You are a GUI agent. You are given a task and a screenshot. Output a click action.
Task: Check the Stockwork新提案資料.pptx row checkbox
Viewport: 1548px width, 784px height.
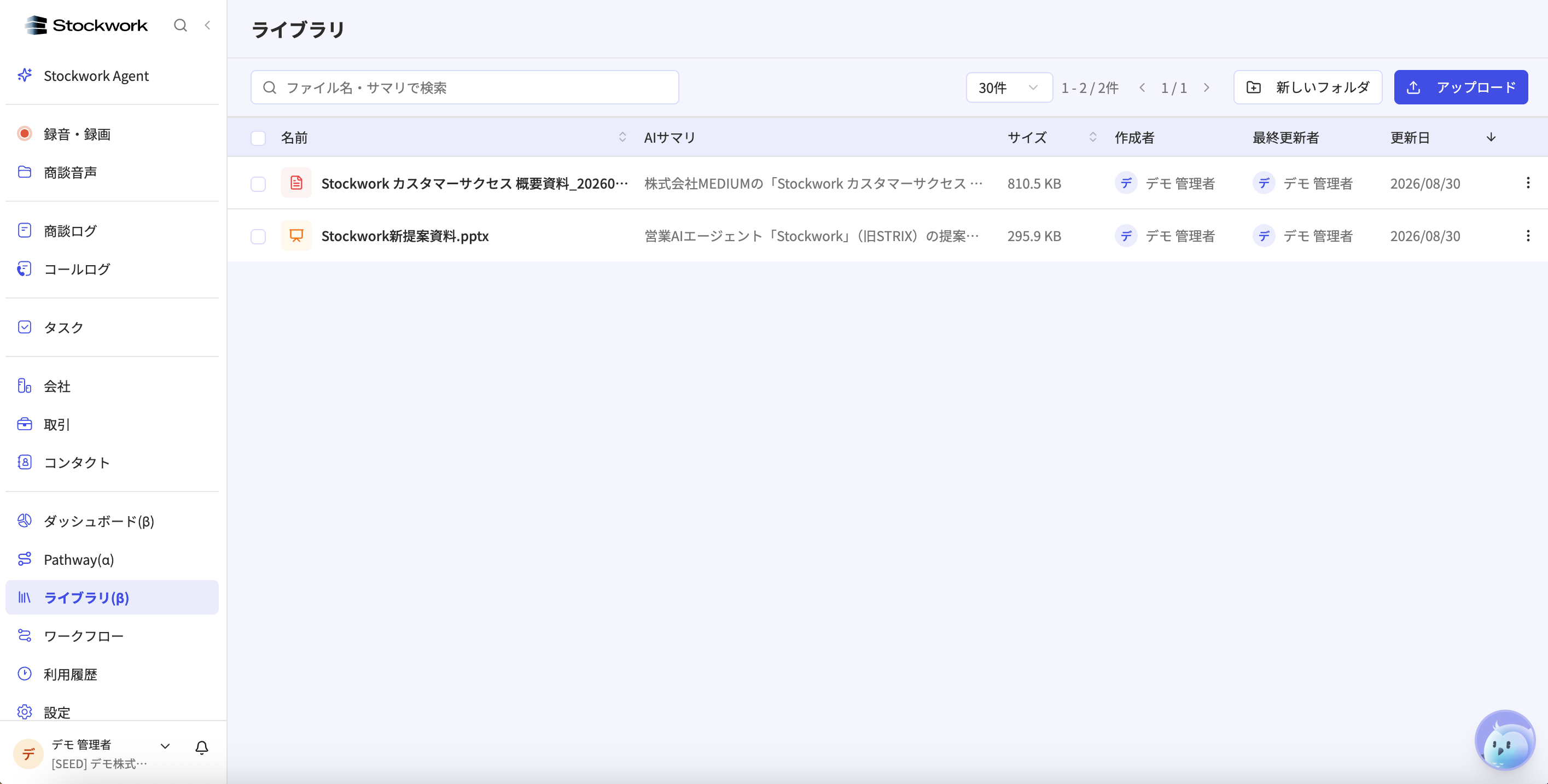coord(258,237)
